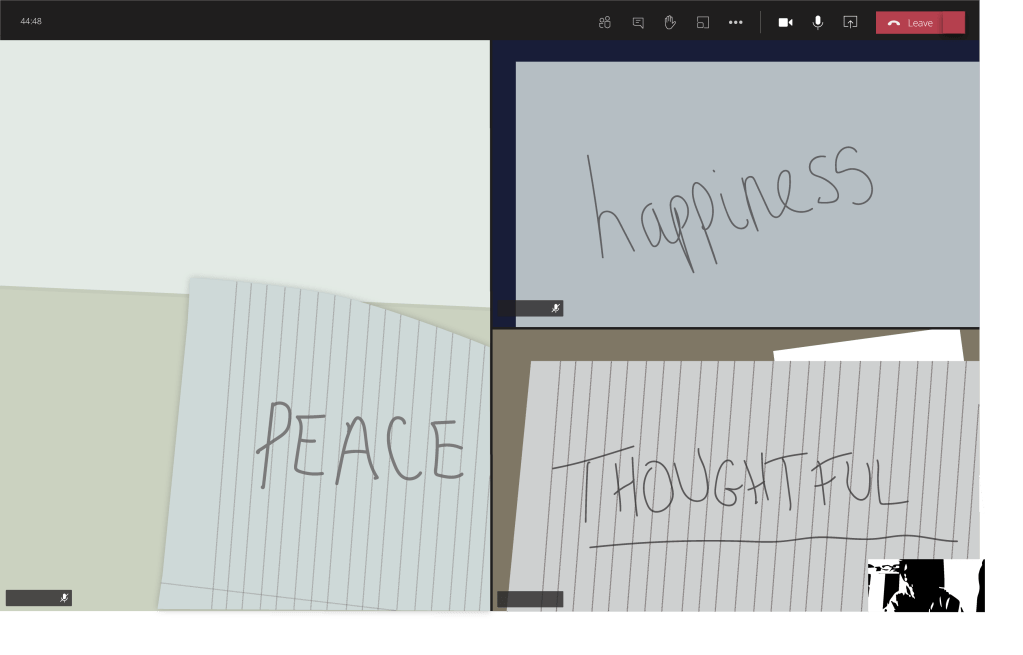Image resolution: width=1023 pixels, height=655 pixels.
Task: Click the 44:48 meeting timer
Action: click(31, 21)
